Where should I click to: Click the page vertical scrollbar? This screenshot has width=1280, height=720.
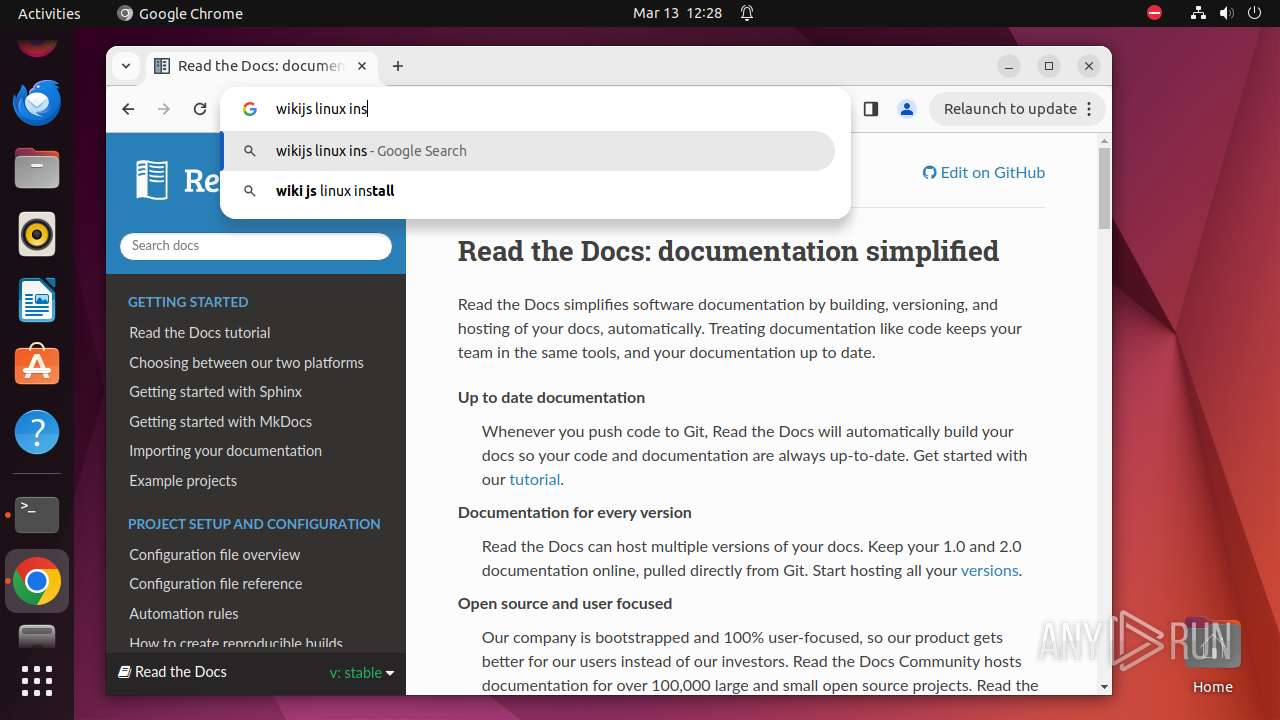[x=1104, y=188]
